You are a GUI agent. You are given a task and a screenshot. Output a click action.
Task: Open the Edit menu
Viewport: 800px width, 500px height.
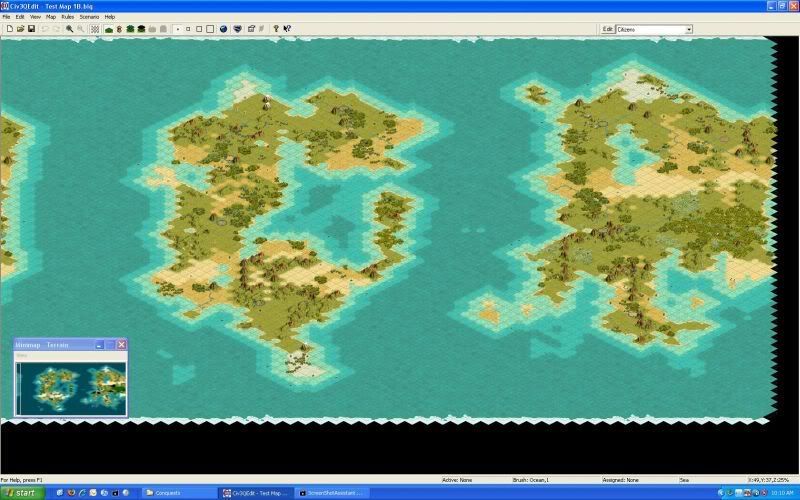(20, 17)
